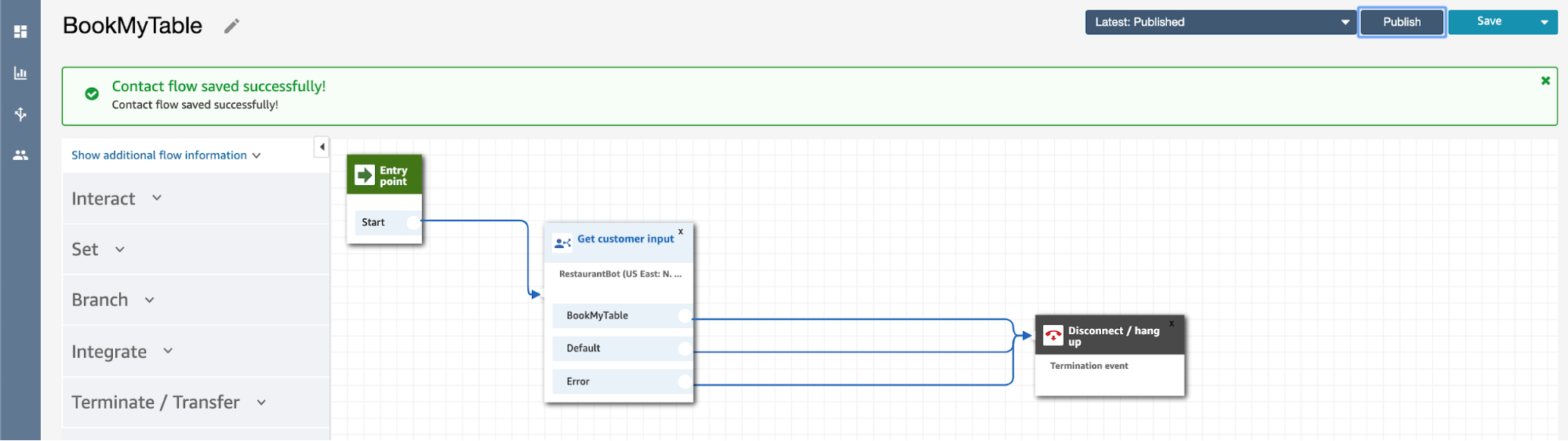Click the Default output connector node
1568x441 pixels.
(685, 348)
